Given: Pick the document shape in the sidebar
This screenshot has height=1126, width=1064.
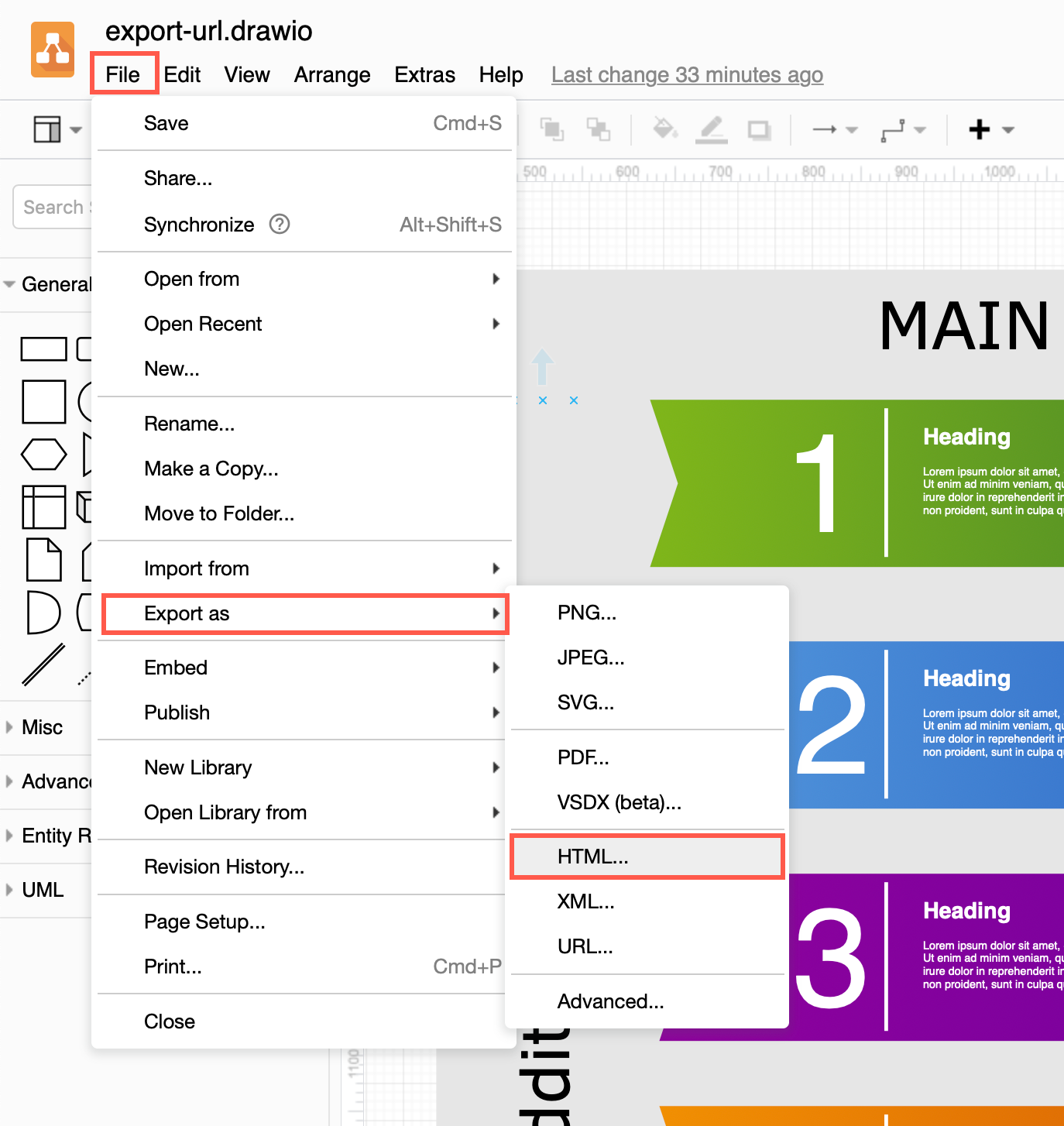Looking at the screenshot, I should tap(44, 560).
